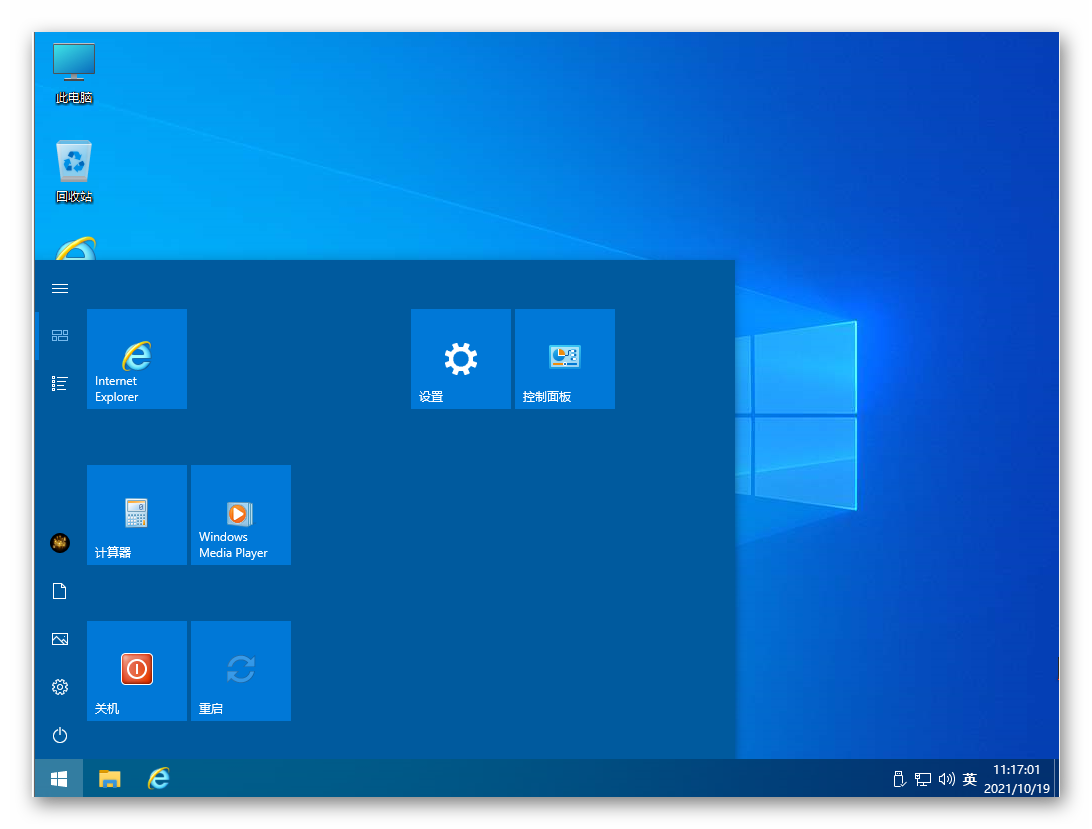This screenshot has height=829, width=1092.
Task: Open Settings gear in start sidebar
Action: pos(60,687)
